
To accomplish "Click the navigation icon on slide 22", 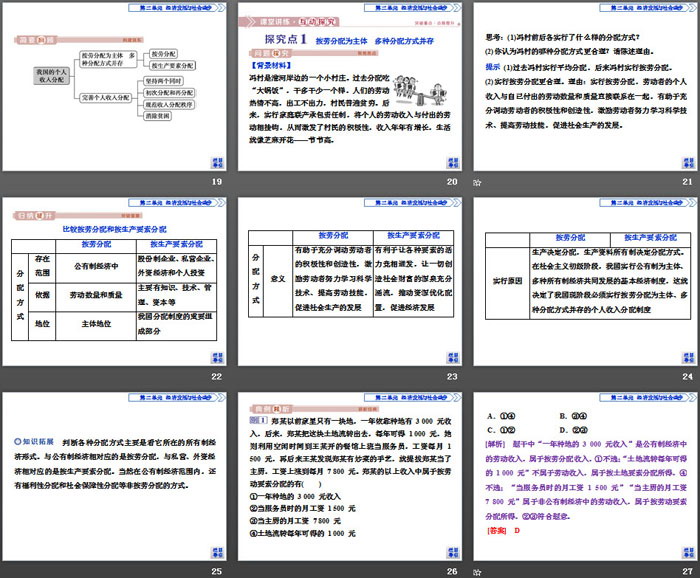I will pos(217,358).
